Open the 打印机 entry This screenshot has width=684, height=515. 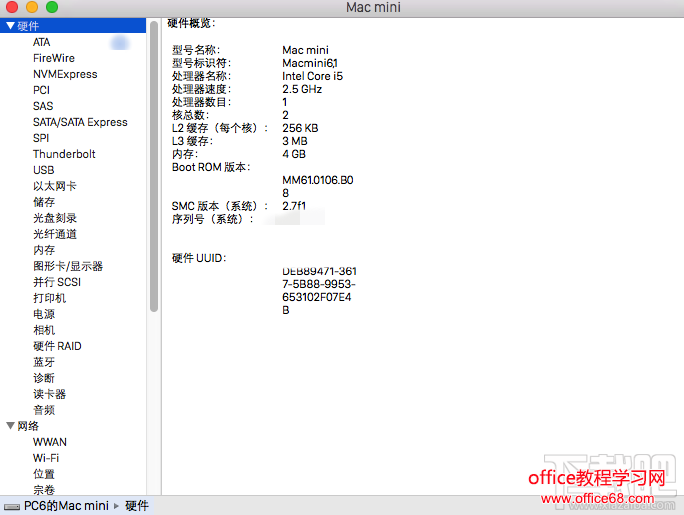(x=49, y=298)
